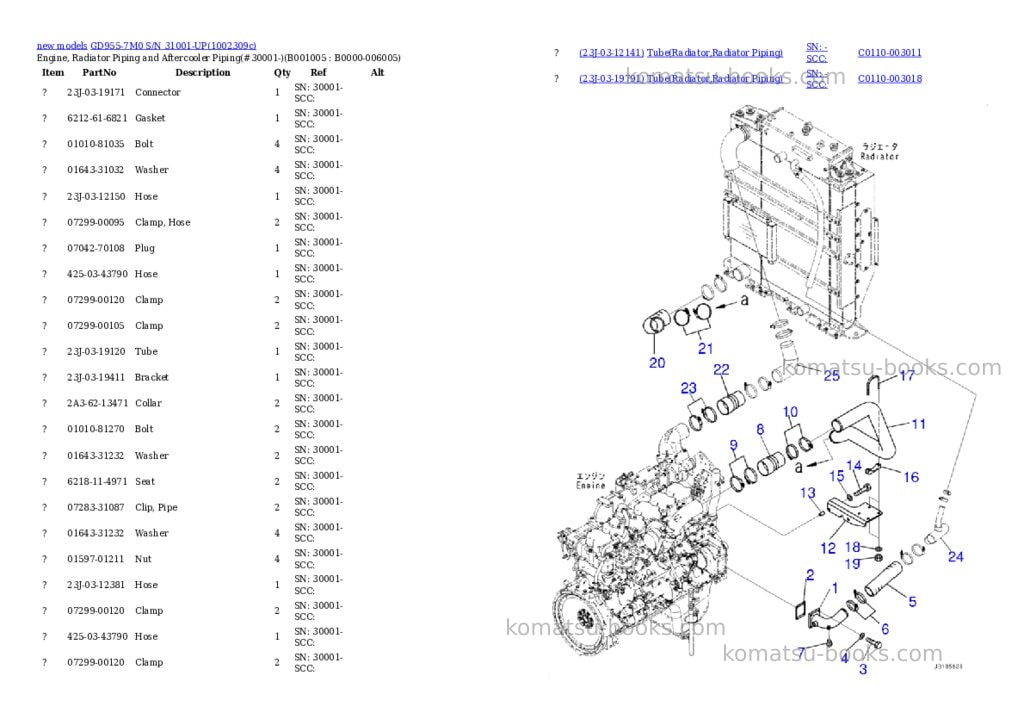
Task: Click the Item column header
Action: click(53, 72)
